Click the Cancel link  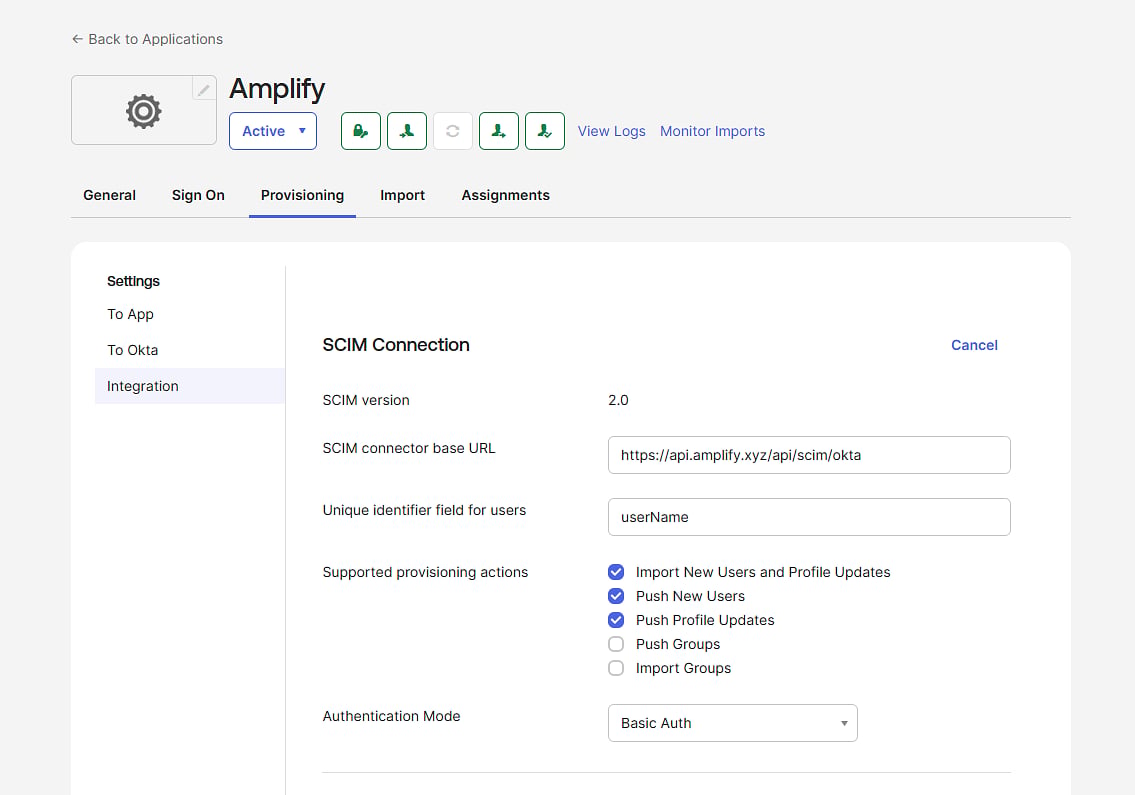[x=974, y=345]
